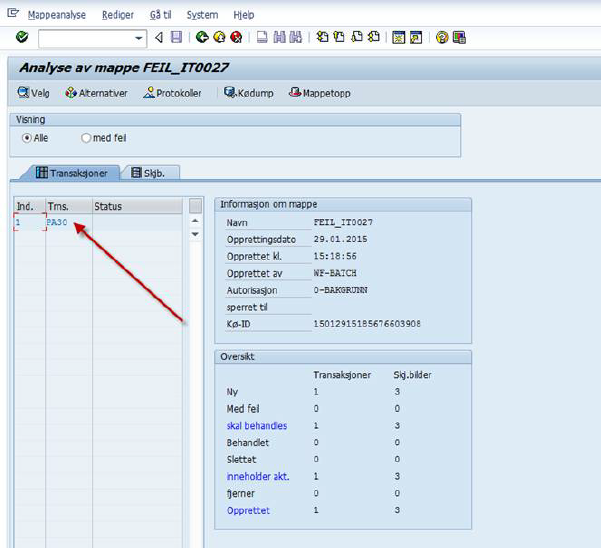
Task: Click the Opprettet kl. value 15:18:56
Action: tap(335, 256)
